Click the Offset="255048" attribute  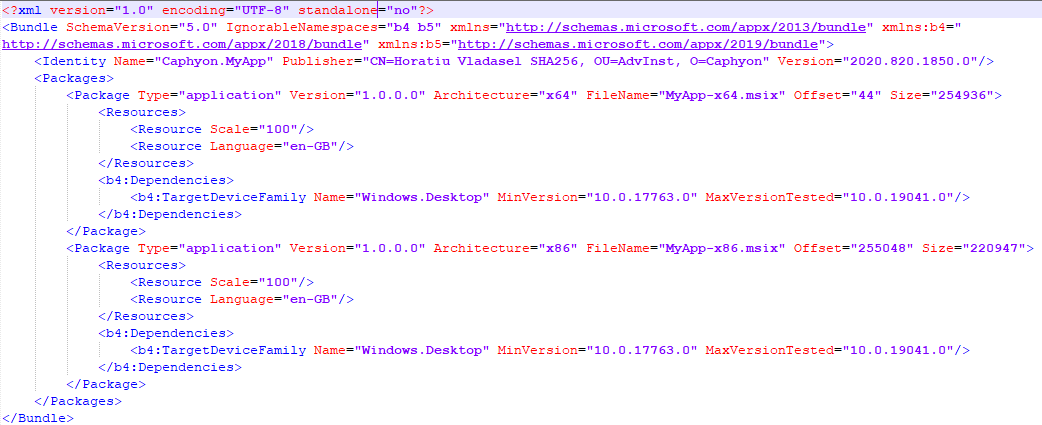pos(854,248)
